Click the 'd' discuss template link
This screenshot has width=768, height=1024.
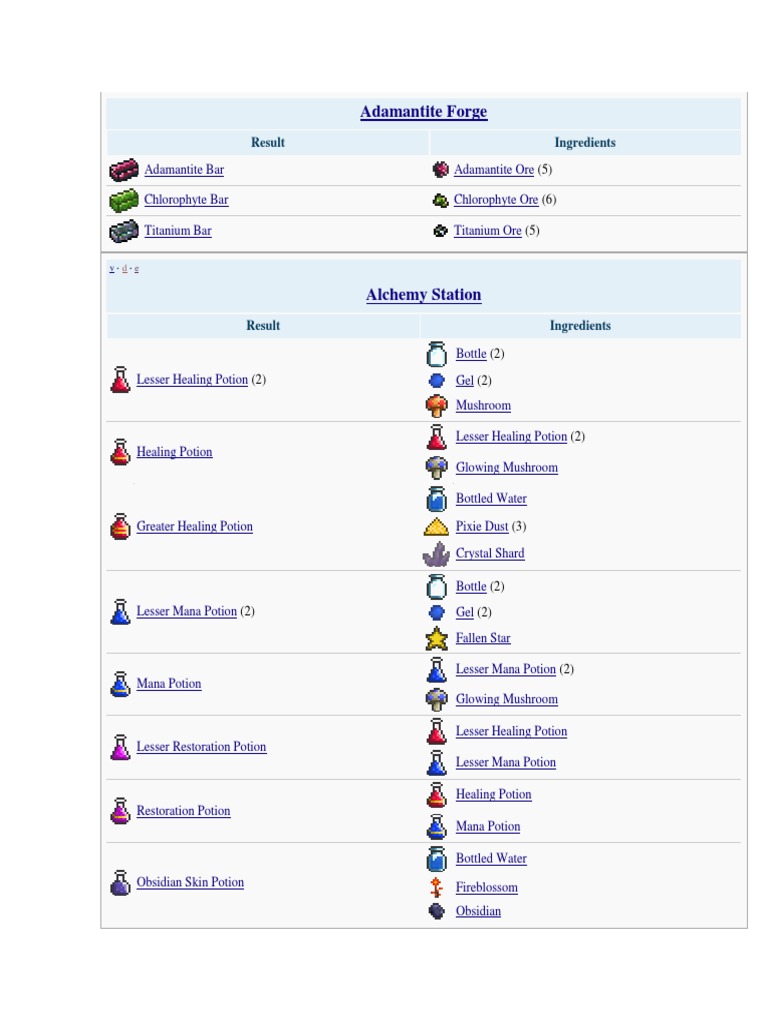[x=124, y=268]
